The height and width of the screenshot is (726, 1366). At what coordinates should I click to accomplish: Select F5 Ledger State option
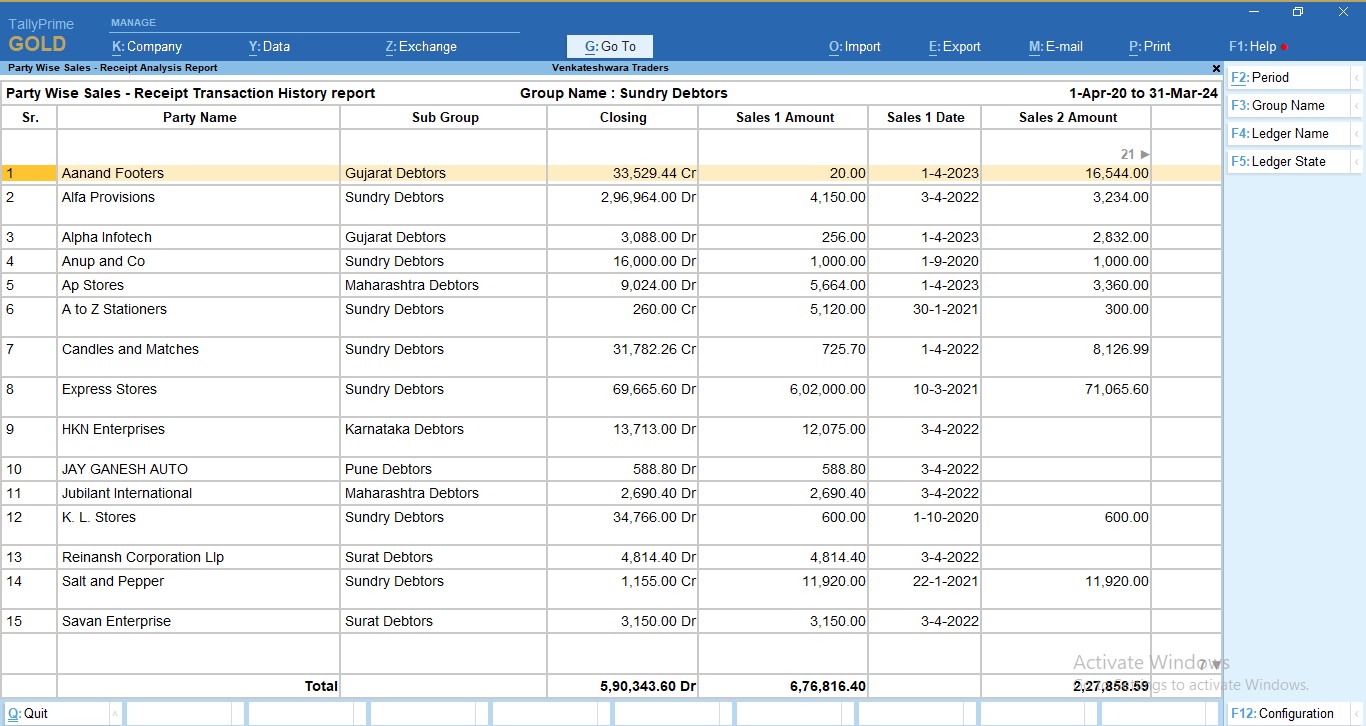click(1285, 160)
